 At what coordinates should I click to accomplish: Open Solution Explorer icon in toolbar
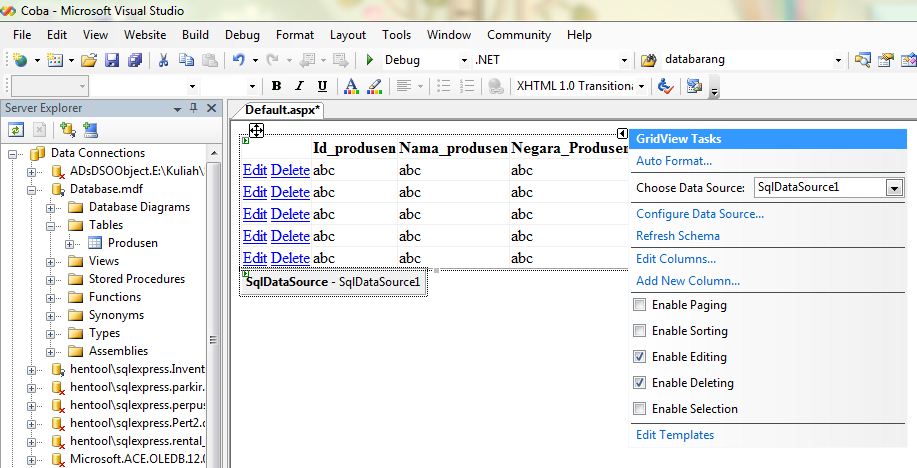click(863, 60)
